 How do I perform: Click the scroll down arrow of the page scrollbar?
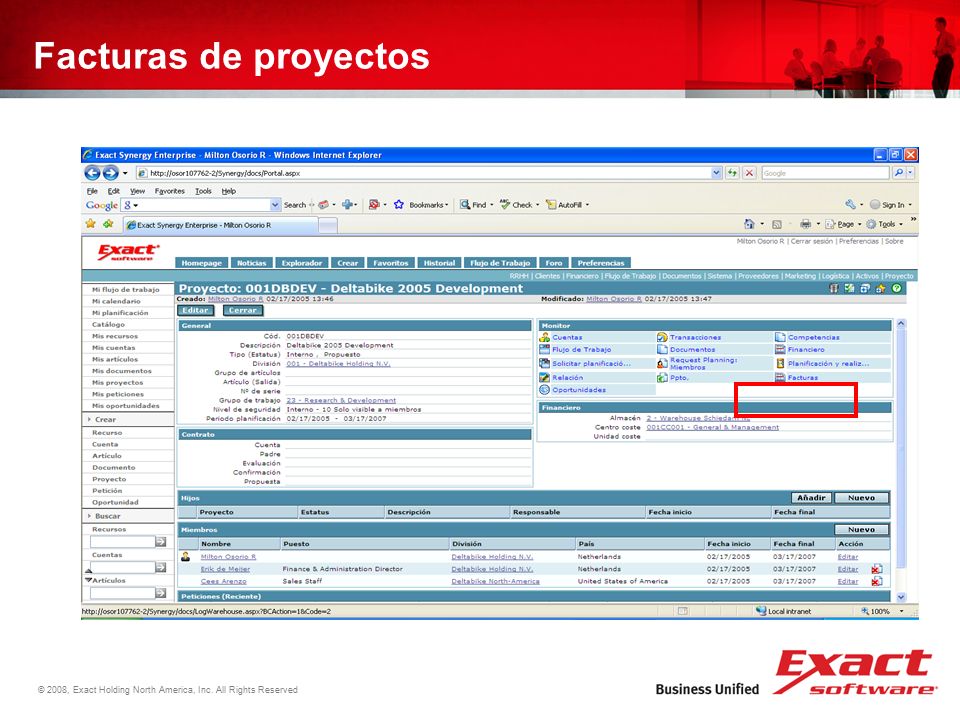(901, 596)
